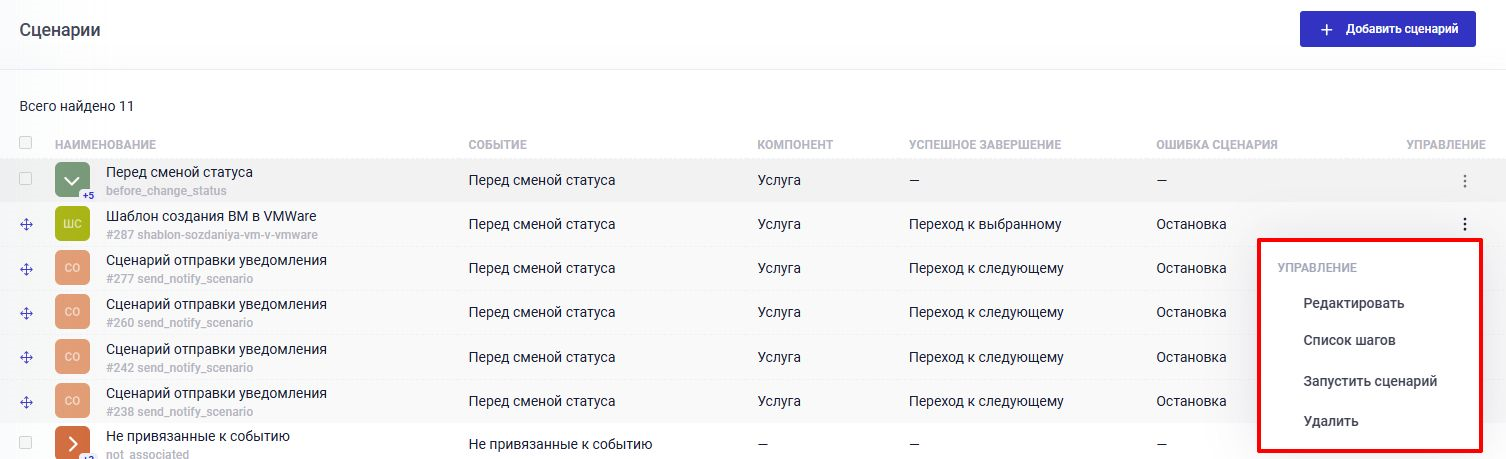Toggle the select-all checkbox in table header
The width and height of the screenshot is (1506, 459).
pos(26,143)
